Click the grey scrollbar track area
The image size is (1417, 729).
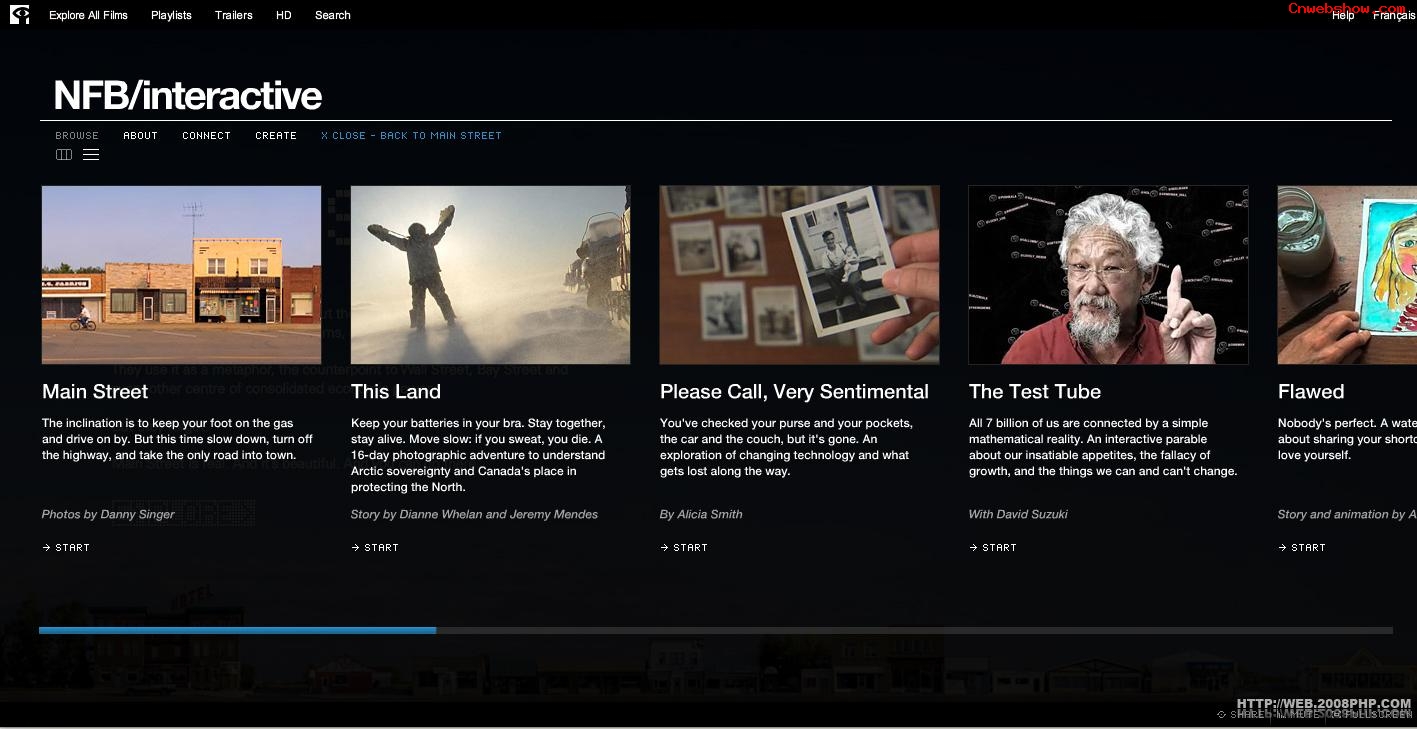click(914, 630)
